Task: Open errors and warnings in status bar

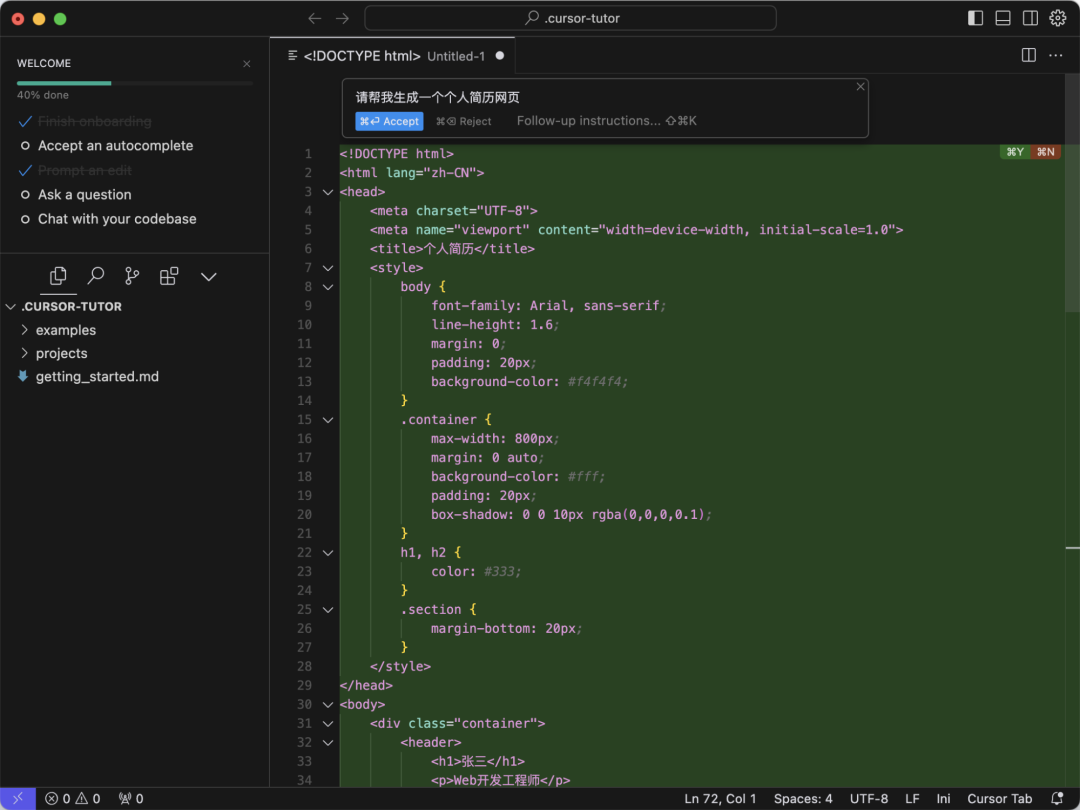Action: [72, 799]
